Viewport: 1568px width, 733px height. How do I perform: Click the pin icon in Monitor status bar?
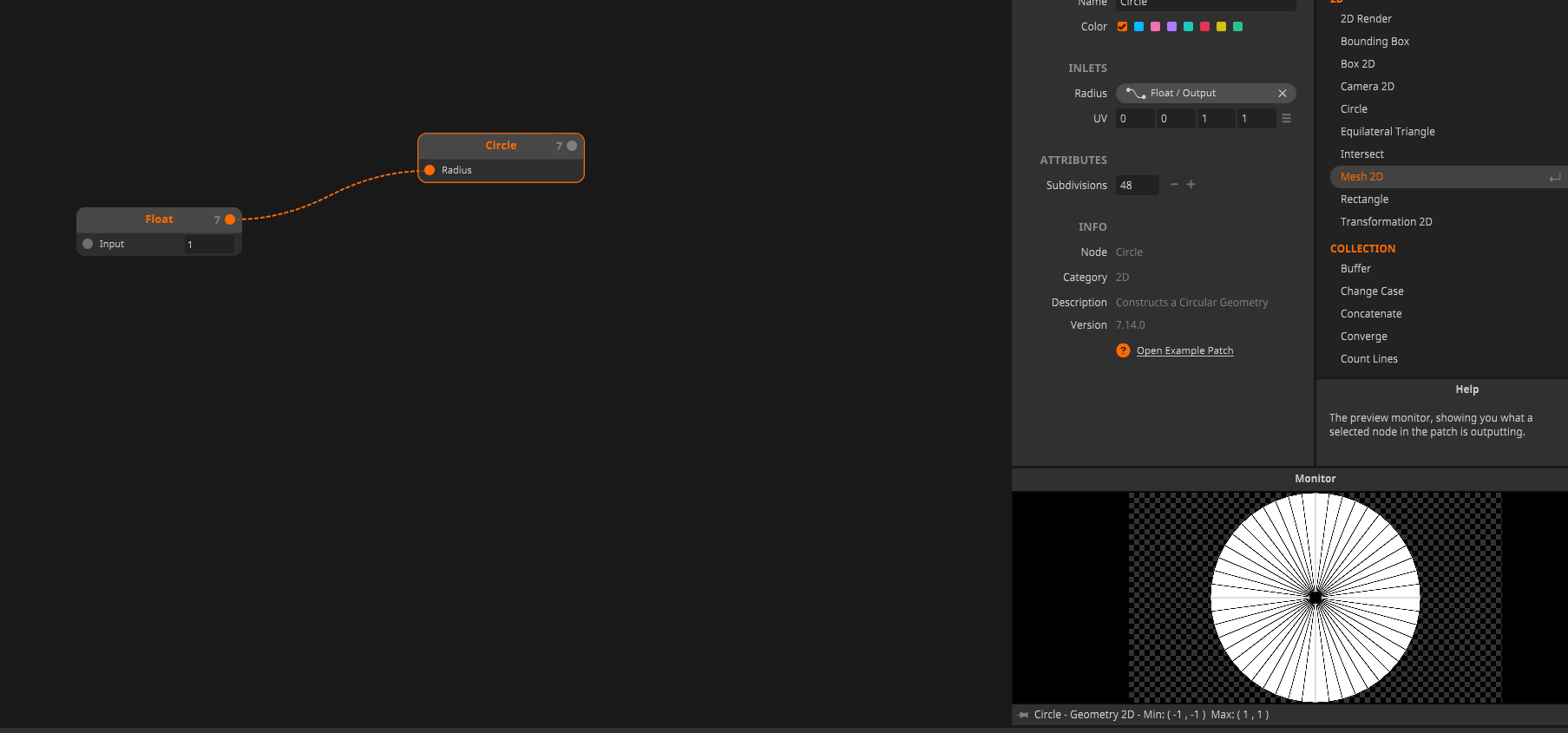(x=1023, y=715)
